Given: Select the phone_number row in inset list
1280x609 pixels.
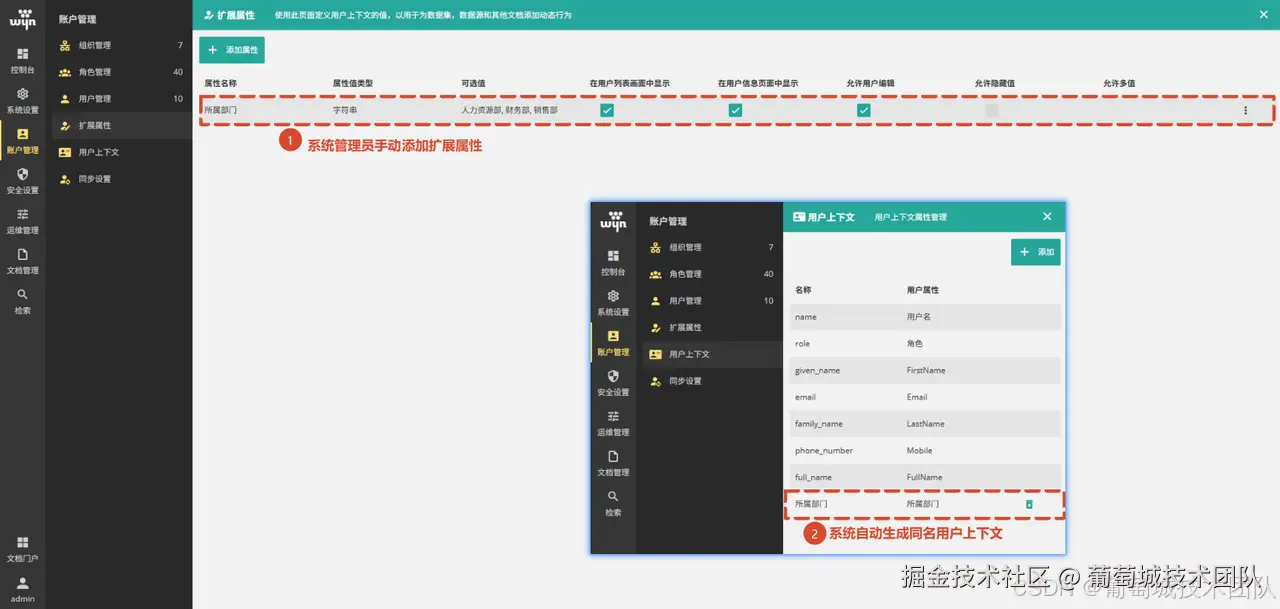Looking at the screenshot, I should point(925,451).
